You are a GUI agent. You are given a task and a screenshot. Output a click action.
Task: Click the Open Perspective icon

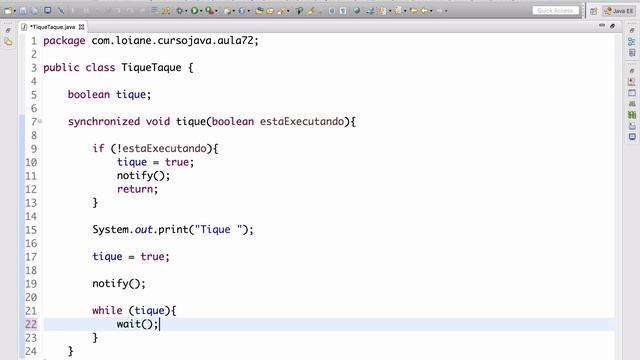coord(593,11)
